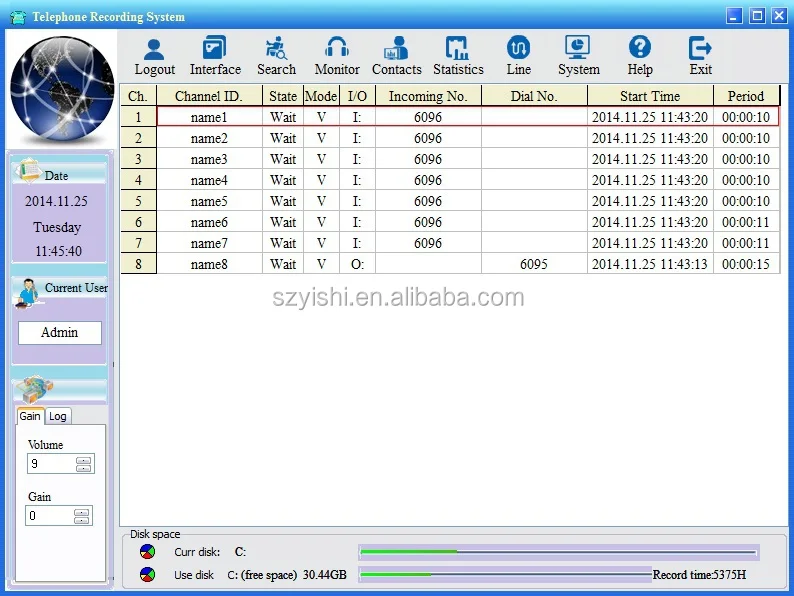Click the Exit toolbar icon
The image size is (794, 596).
[x=700, y=48]
